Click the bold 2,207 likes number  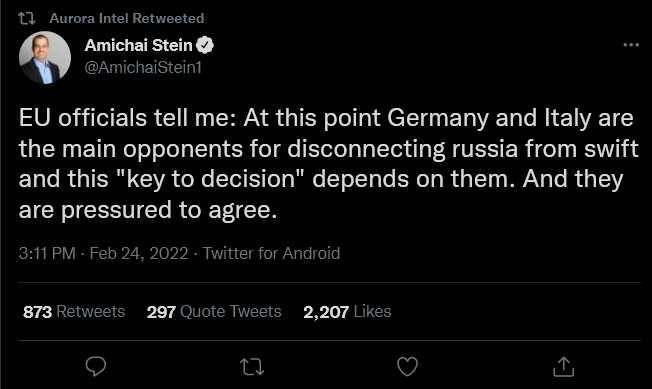(x=326, y=312)
